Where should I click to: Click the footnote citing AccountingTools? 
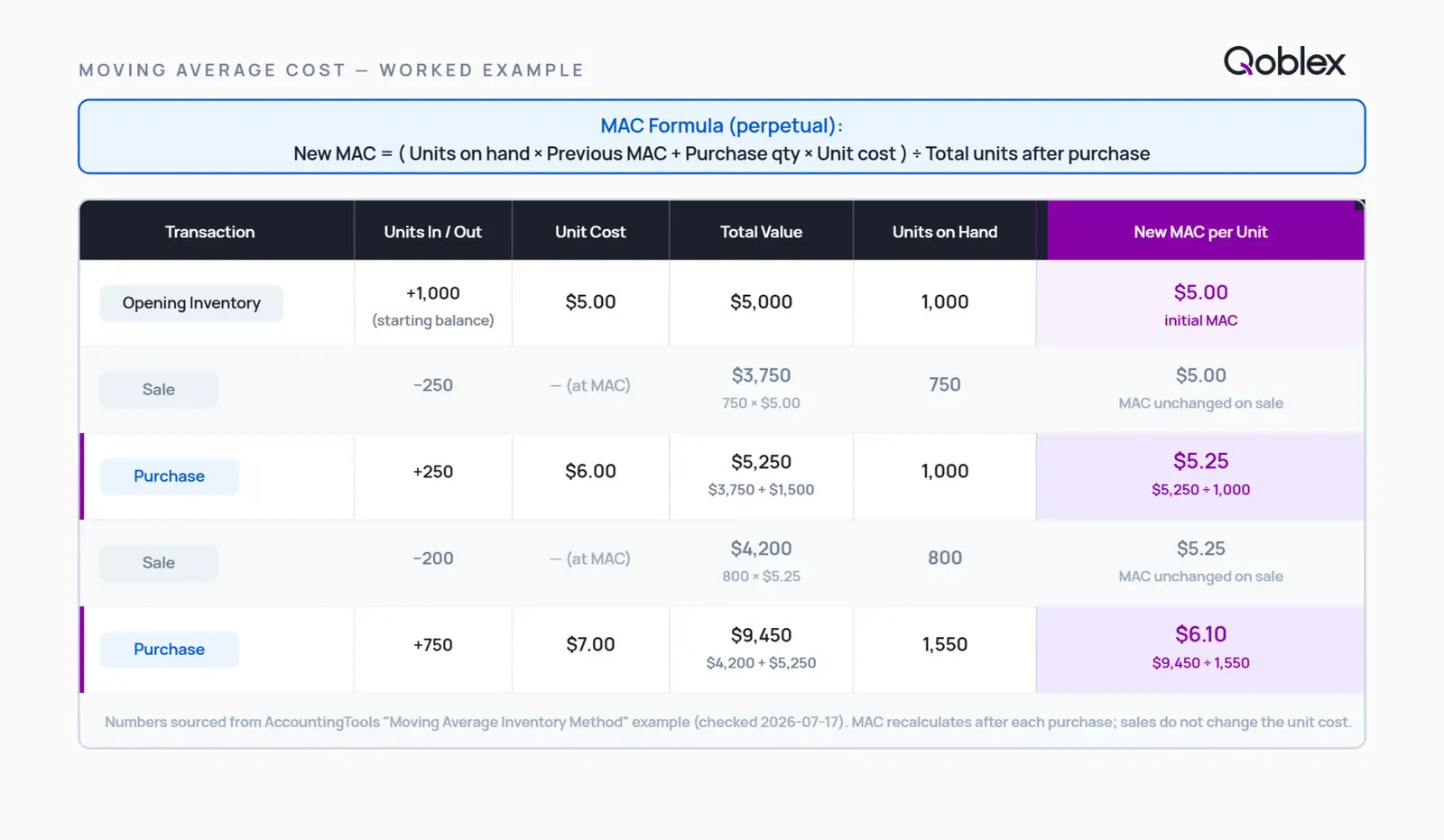click(x=727, y=722)
